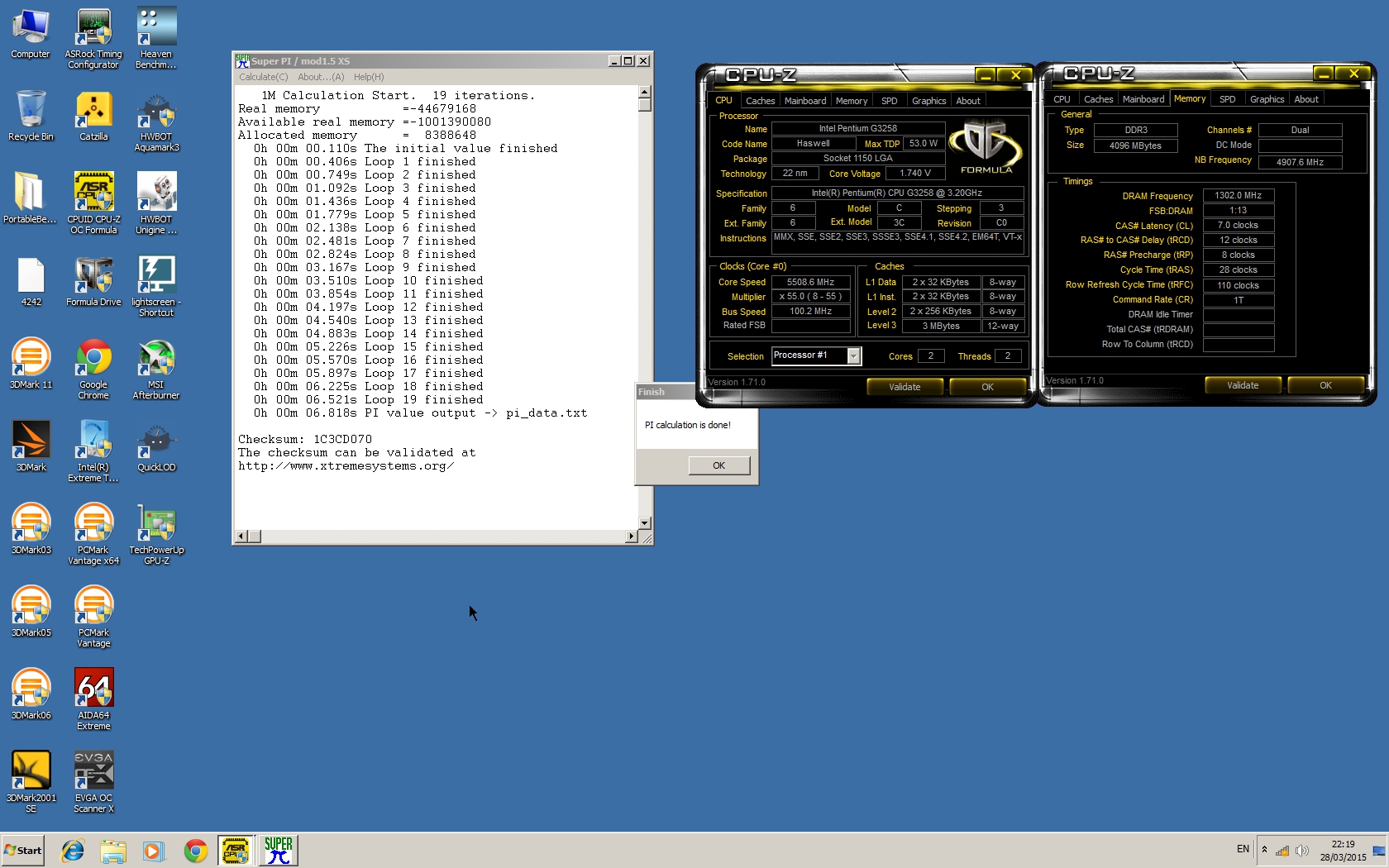Open PortableBe... folder on desktop
Viewport: 1389px width, 868px height.
pos(31,198)
